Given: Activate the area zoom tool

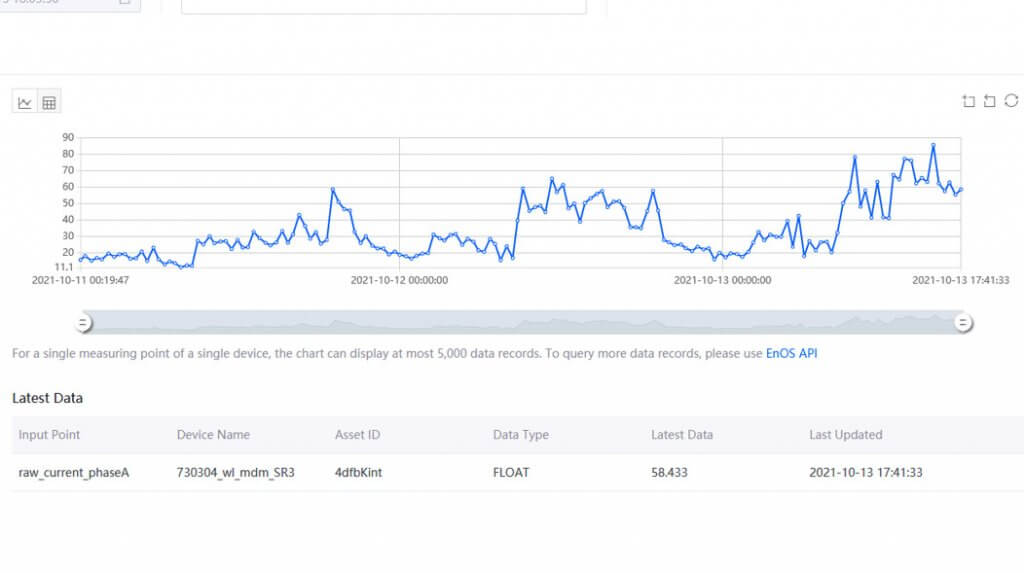Looking at the screenshot, I should click(968, 101).
